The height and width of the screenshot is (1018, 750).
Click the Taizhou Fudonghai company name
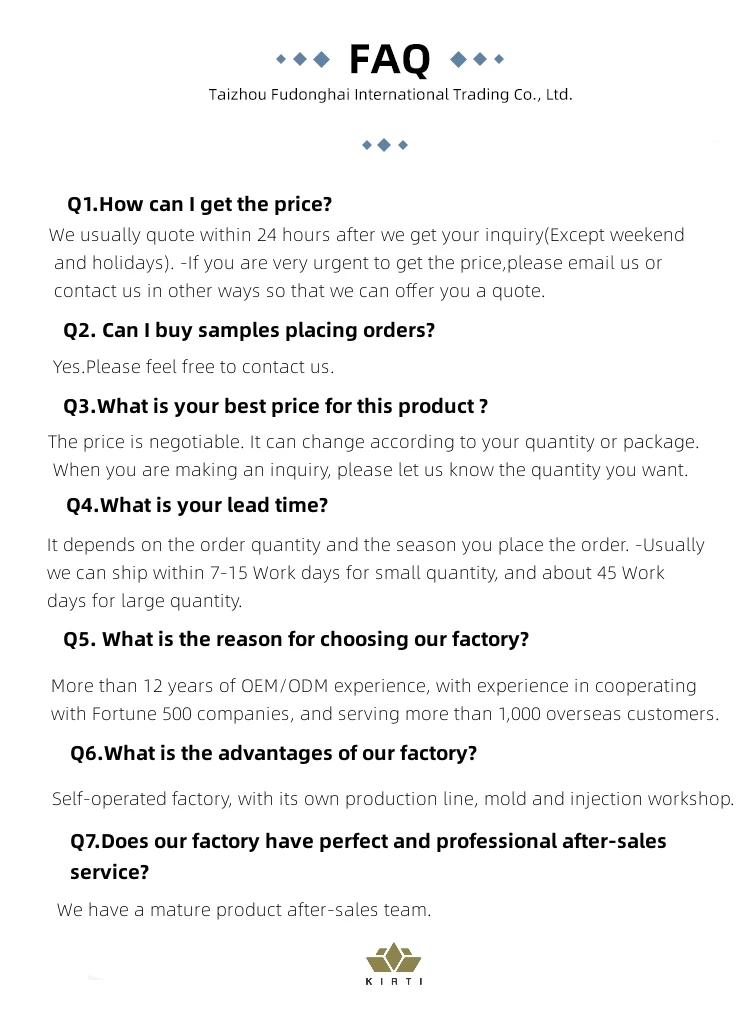click(x=390, y=95)
